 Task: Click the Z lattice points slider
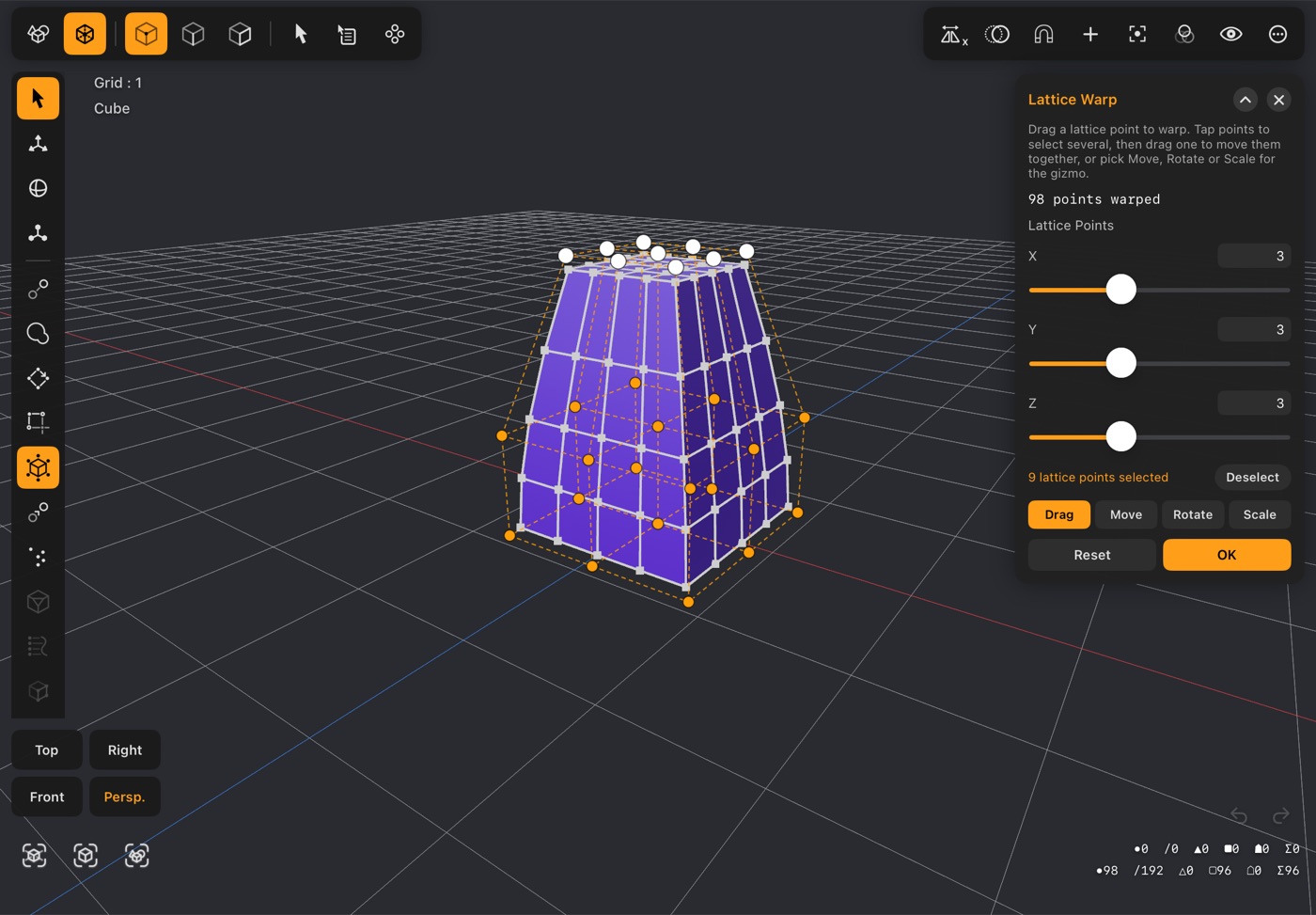coord(1159,436)
